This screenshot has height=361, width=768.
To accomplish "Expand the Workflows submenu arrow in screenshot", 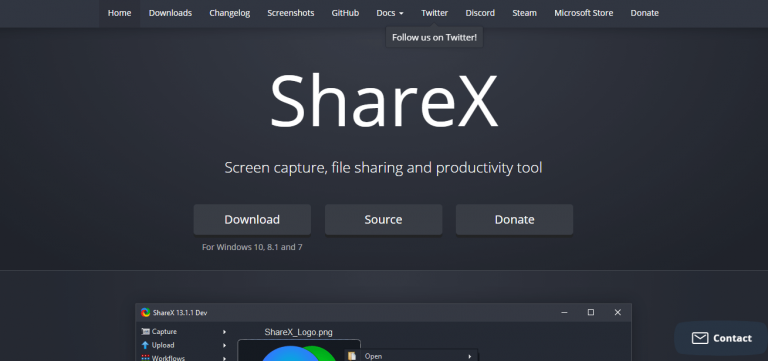I will coord(224,358).
